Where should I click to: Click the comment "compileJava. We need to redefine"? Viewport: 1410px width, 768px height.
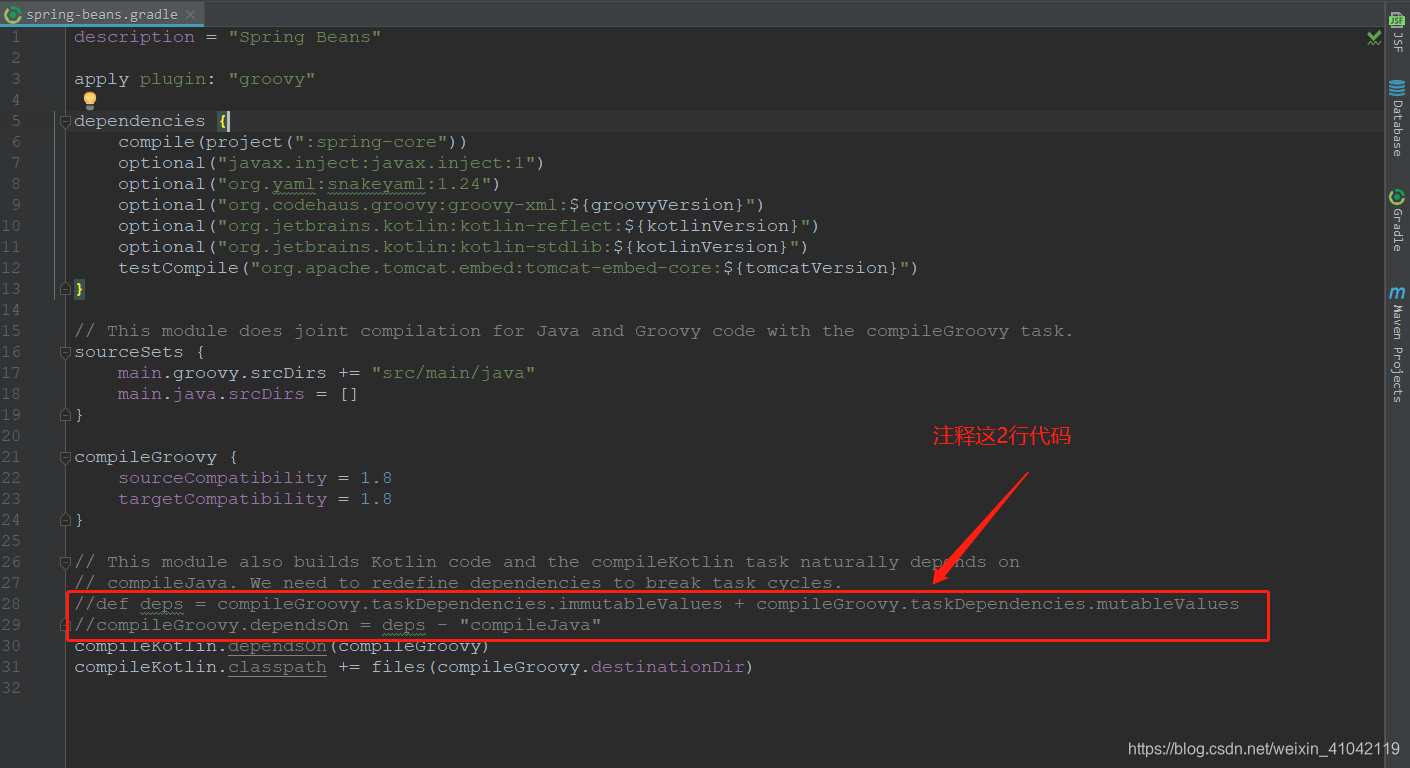point(458,583)
